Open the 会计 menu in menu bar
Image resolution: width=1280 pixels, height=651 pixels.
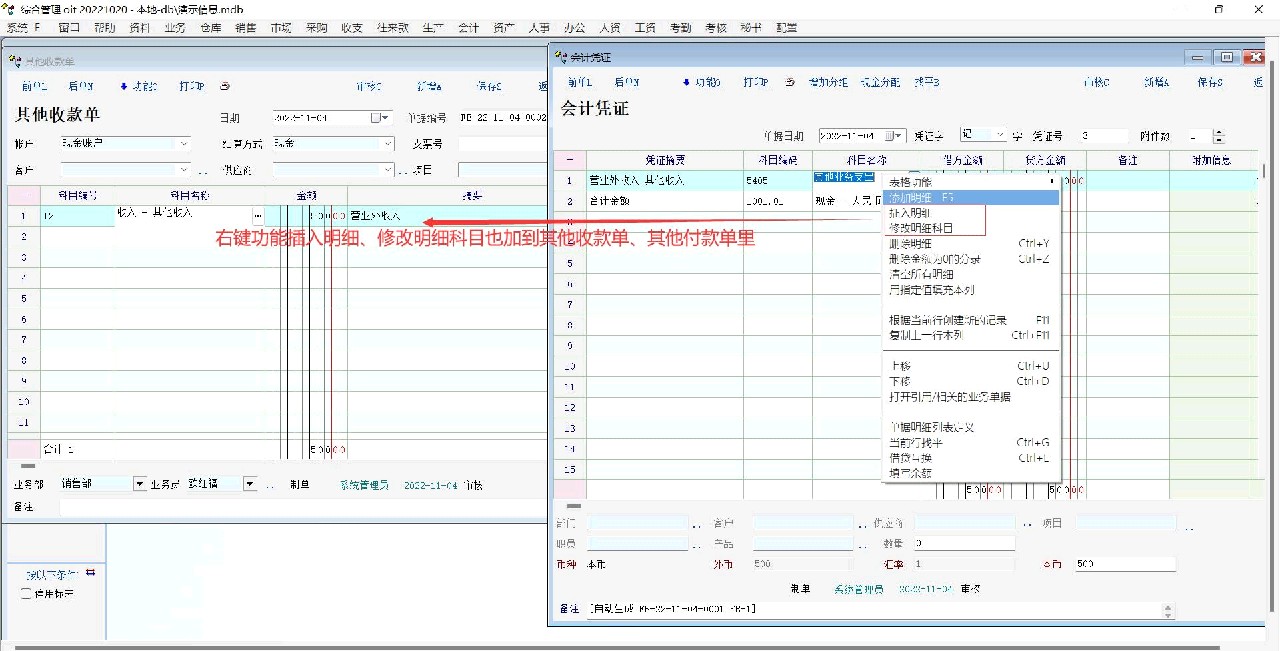[468, 28]
